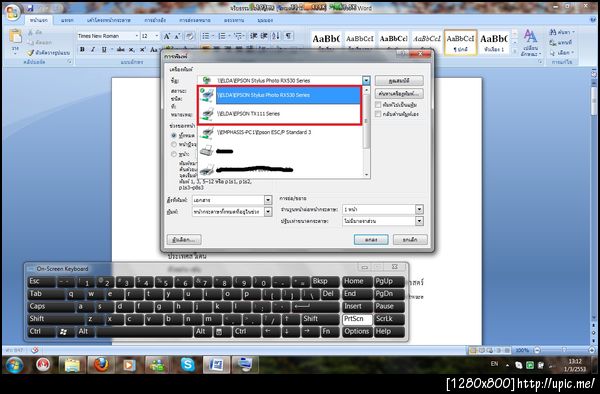This screenshot has width=600, height=394.
Task: Open the Change Styles icon
Action: [x=530, y=41]
